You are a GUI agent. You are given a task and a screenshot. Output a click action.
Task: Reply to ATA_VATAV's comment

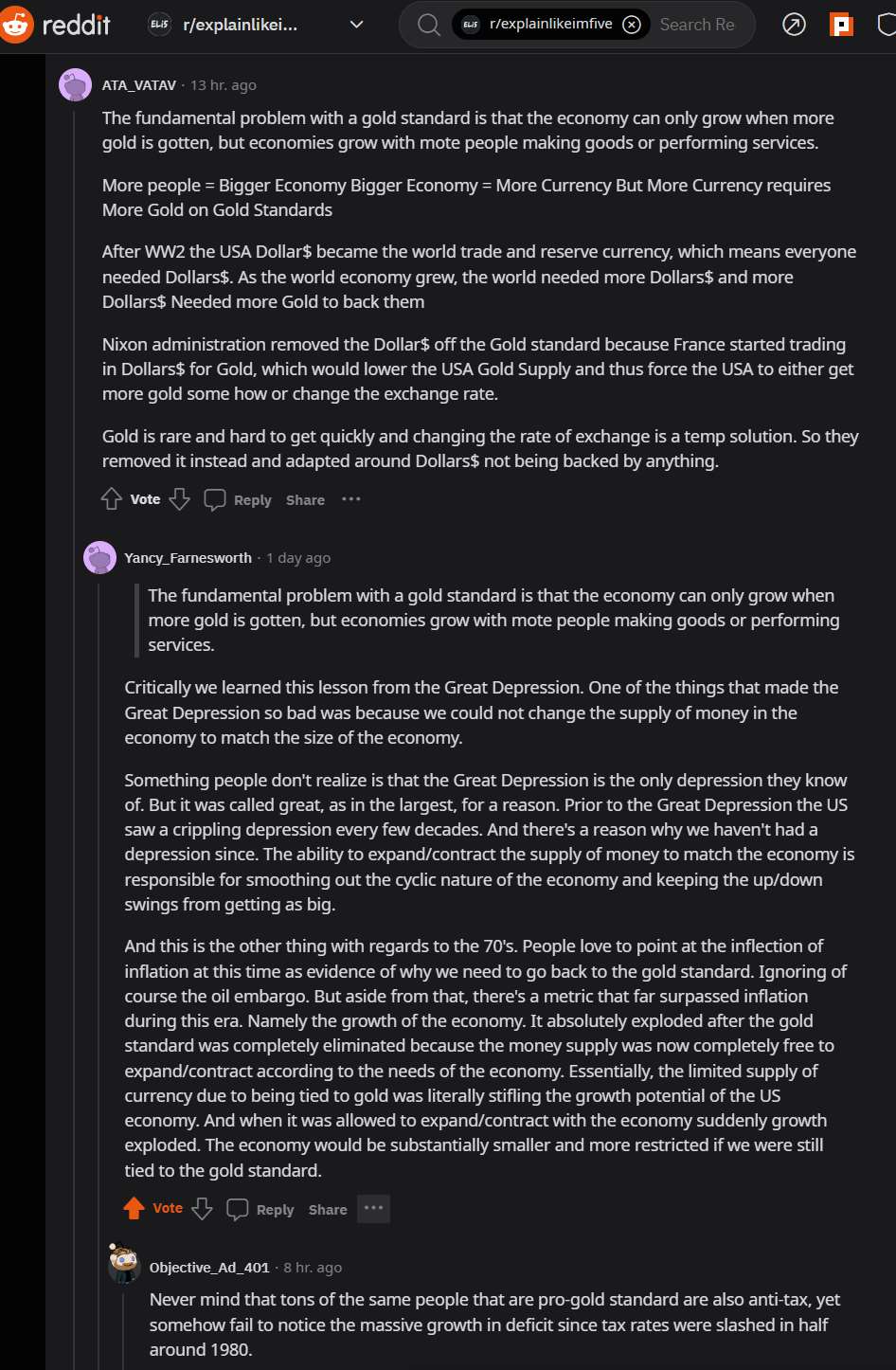[238, 500]
